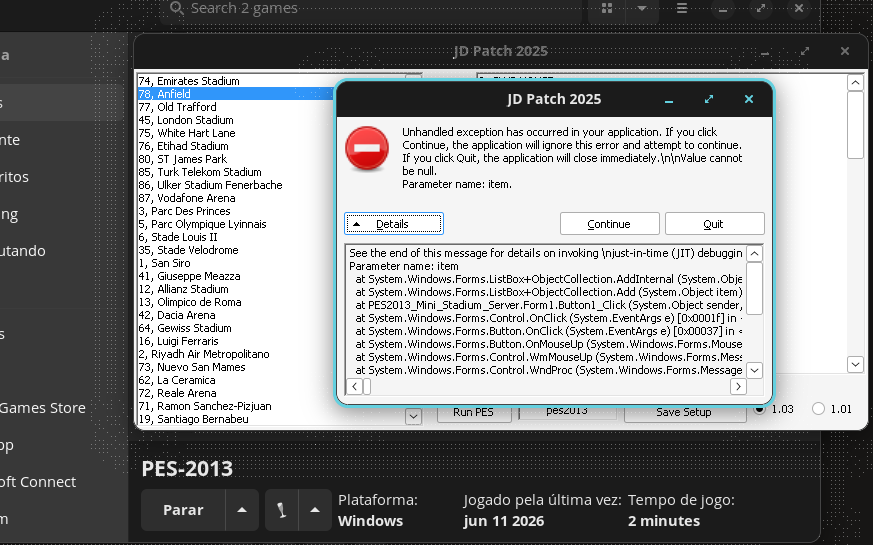Switch to grid view icon in Lutris header
This screenshot has width=873, height=545.
click(607, 8)
